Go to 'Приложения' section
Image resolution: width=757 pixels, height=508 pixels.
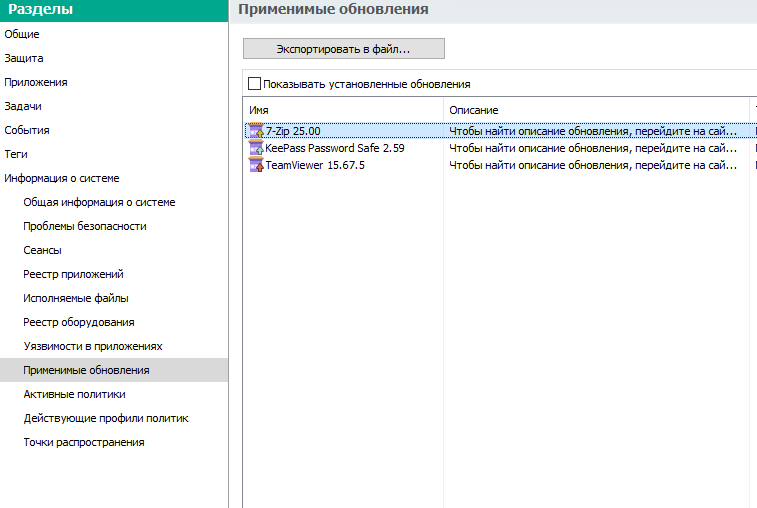(x=36, y=83)
